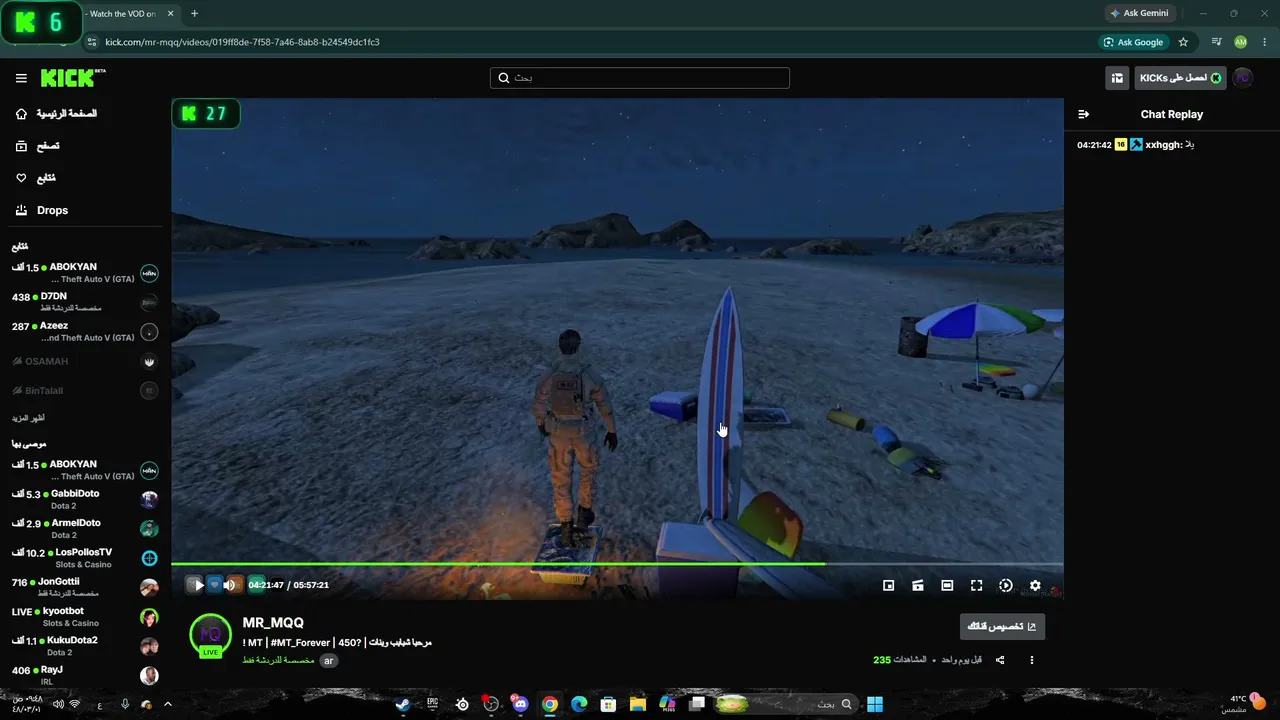Expand following list with أظهر المزيد
The width and height of the screenshot is (1280, 720).
28,418
